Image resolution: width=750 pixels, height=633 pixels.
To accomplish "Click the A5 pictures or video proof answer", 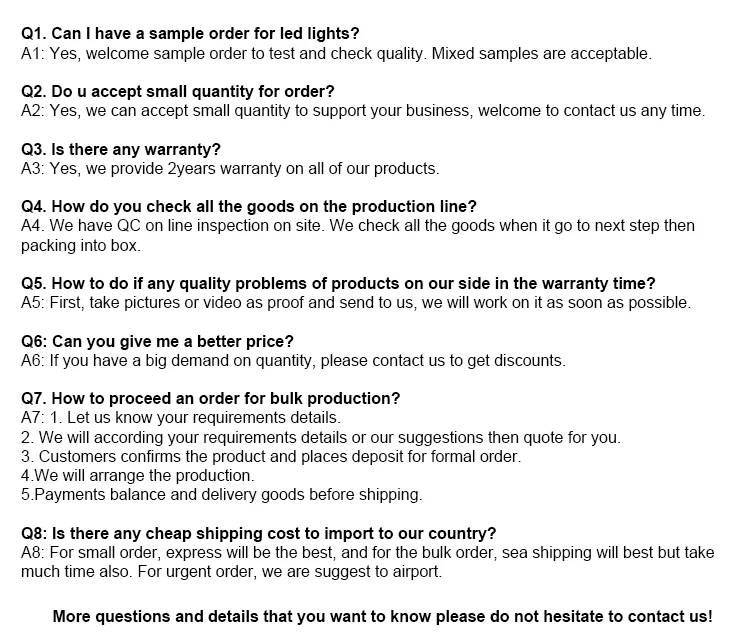I will tap(355, 303).
